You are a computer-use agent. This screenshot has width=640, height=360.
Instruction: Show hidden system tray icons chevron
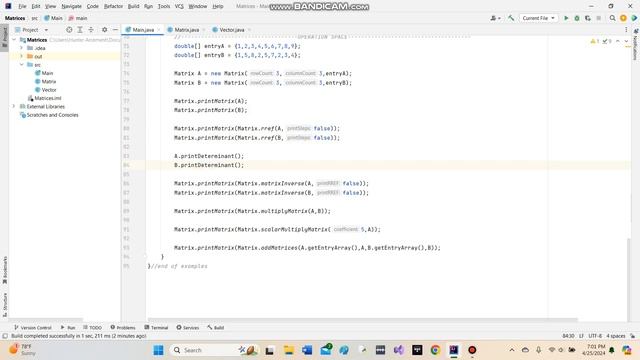pos(511,350)
